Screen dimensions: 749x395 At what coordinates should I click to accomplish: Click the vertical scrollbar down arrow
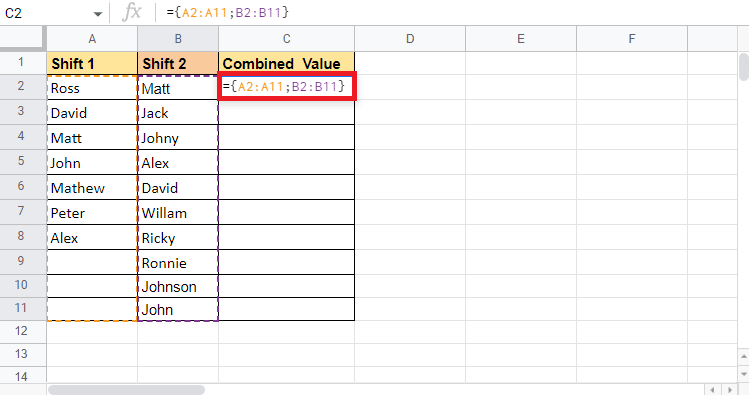point(743,374)
